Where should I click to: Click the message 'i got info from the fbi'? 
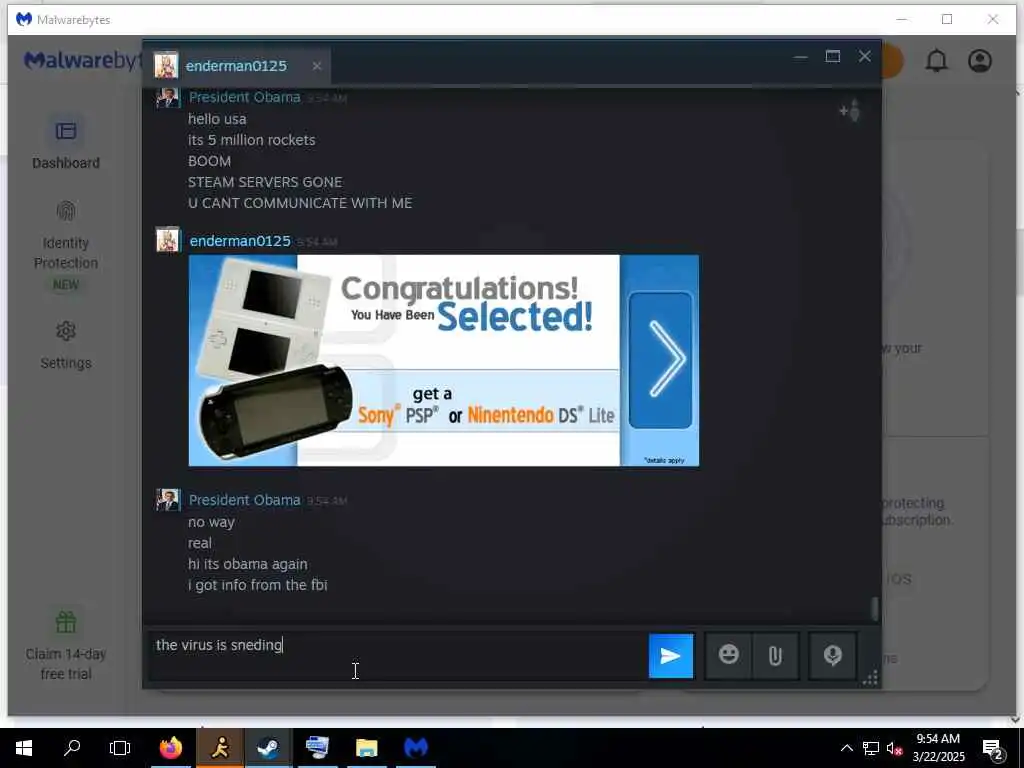click(257, 585)
